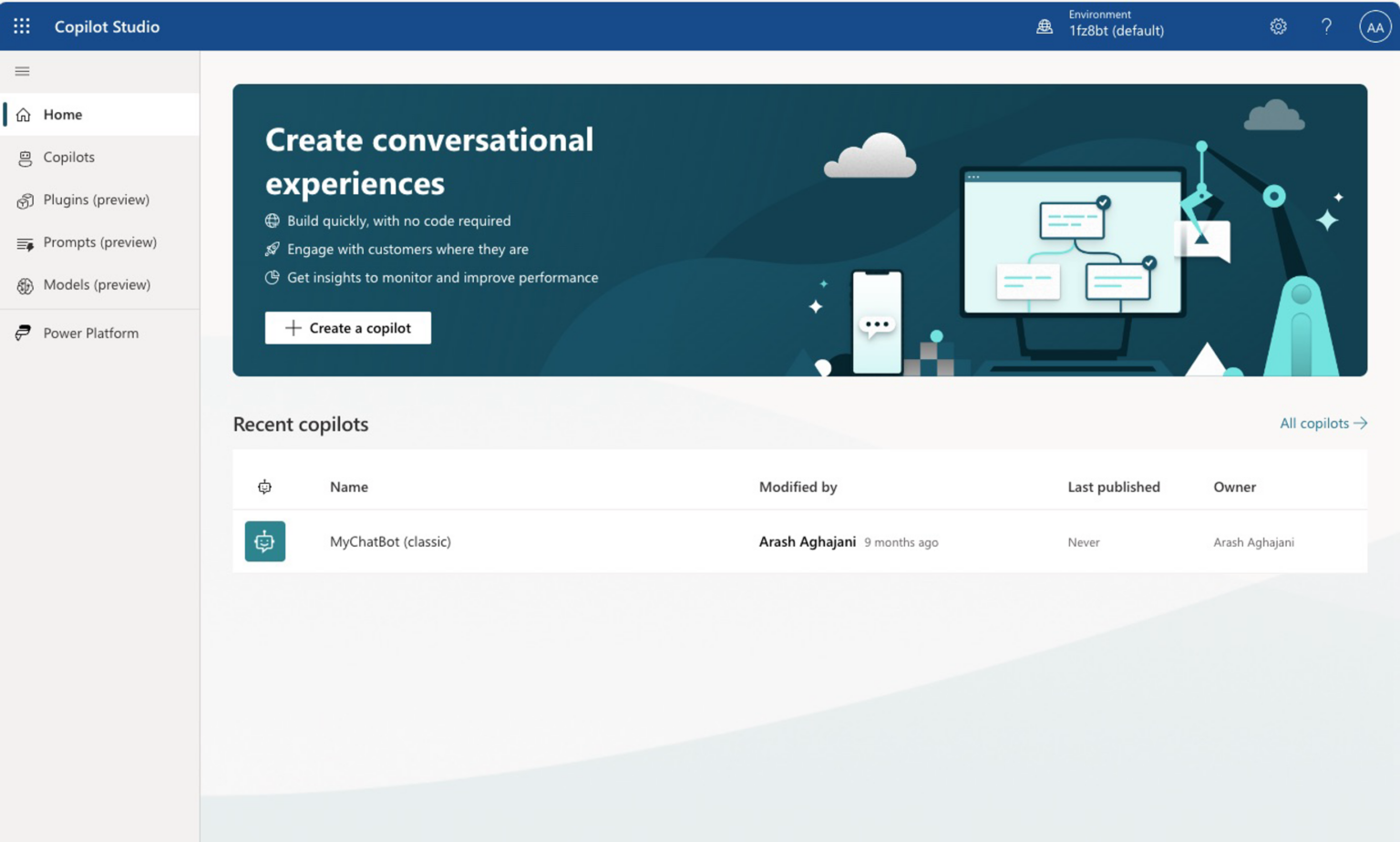1400x842 pixels.
Task: Open the app launcher waffle icon
Action: 22,26
